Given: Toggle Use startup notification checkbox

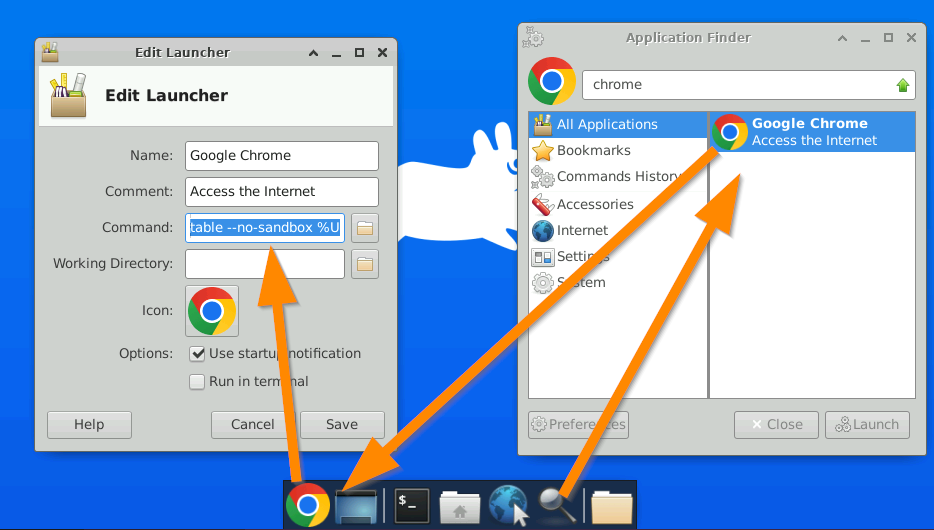Looking at the screenshot, I should (x=197, y=354).
